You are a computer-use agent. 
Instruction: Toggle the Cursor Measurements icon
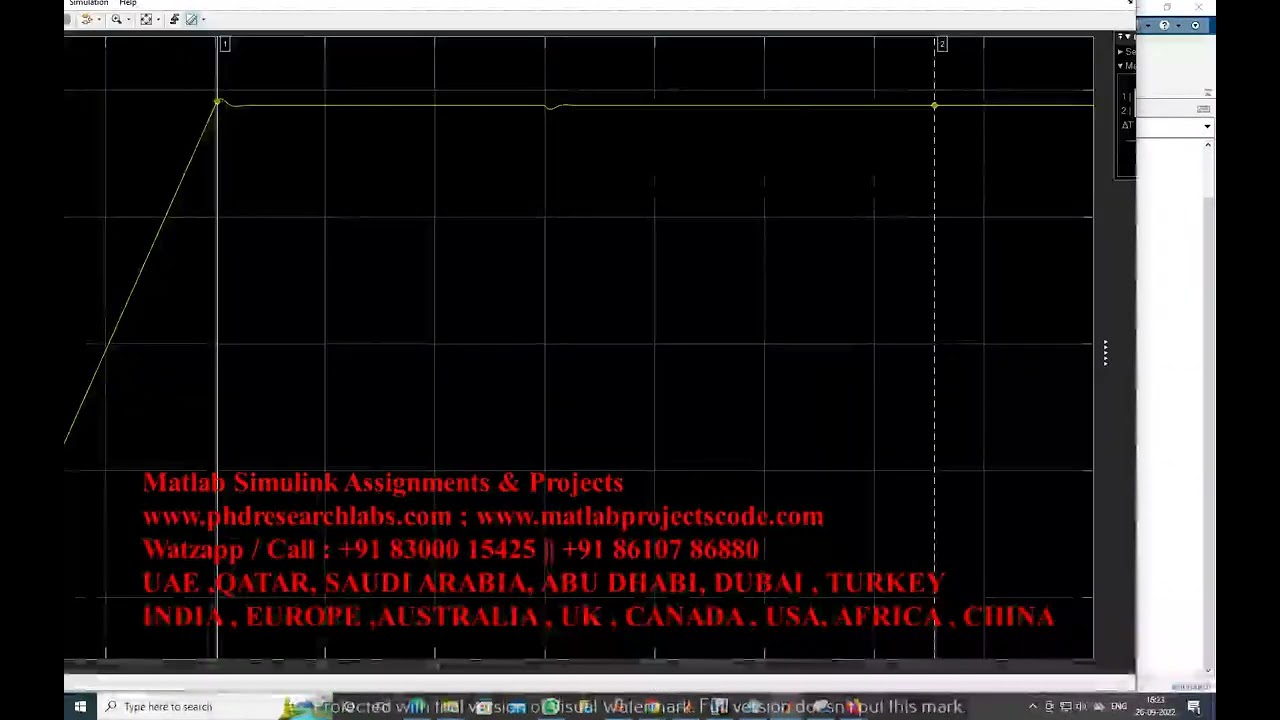(191, 19)
